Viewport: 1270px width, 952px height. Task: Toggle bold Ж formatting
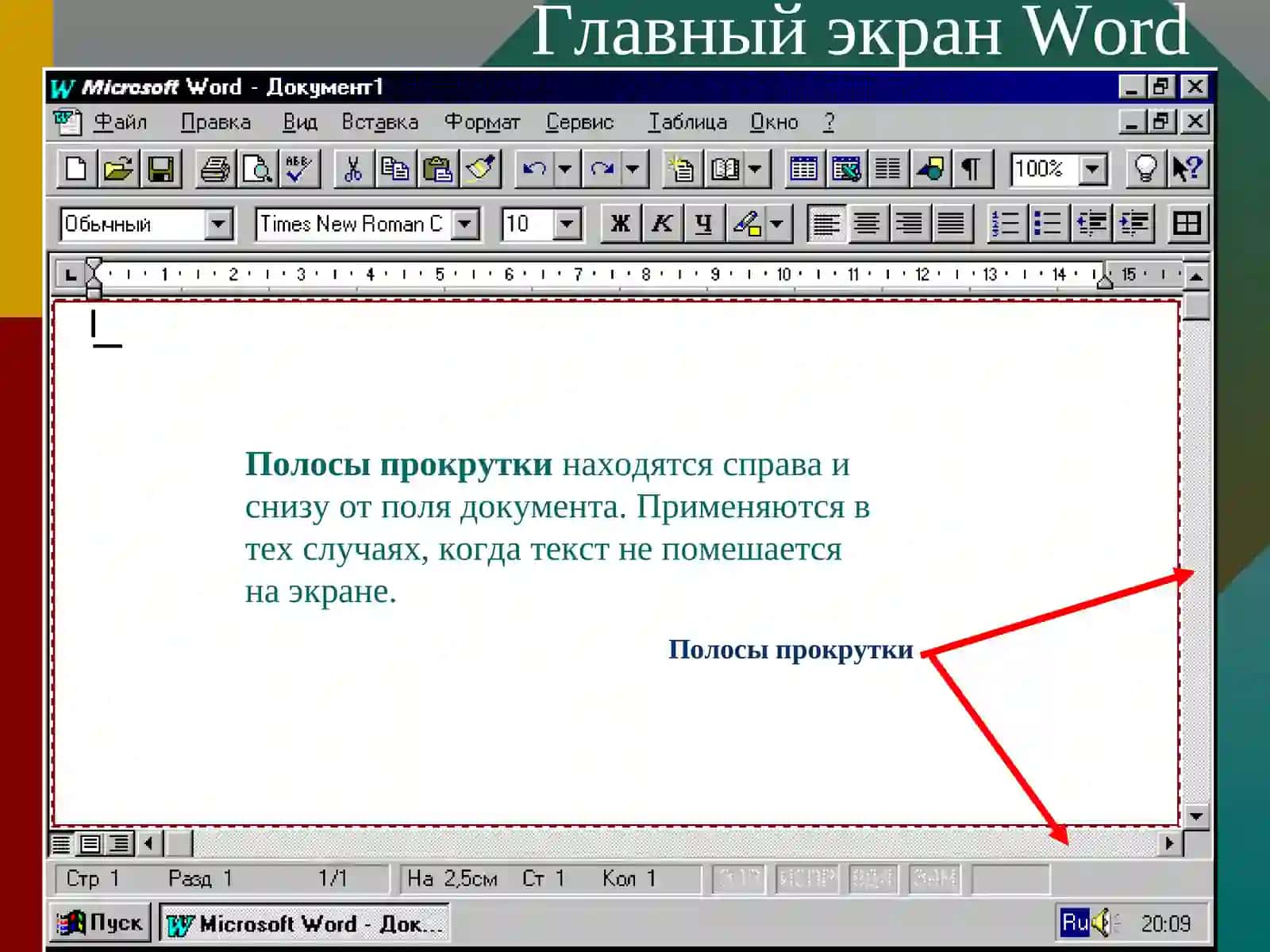point(621,224)
